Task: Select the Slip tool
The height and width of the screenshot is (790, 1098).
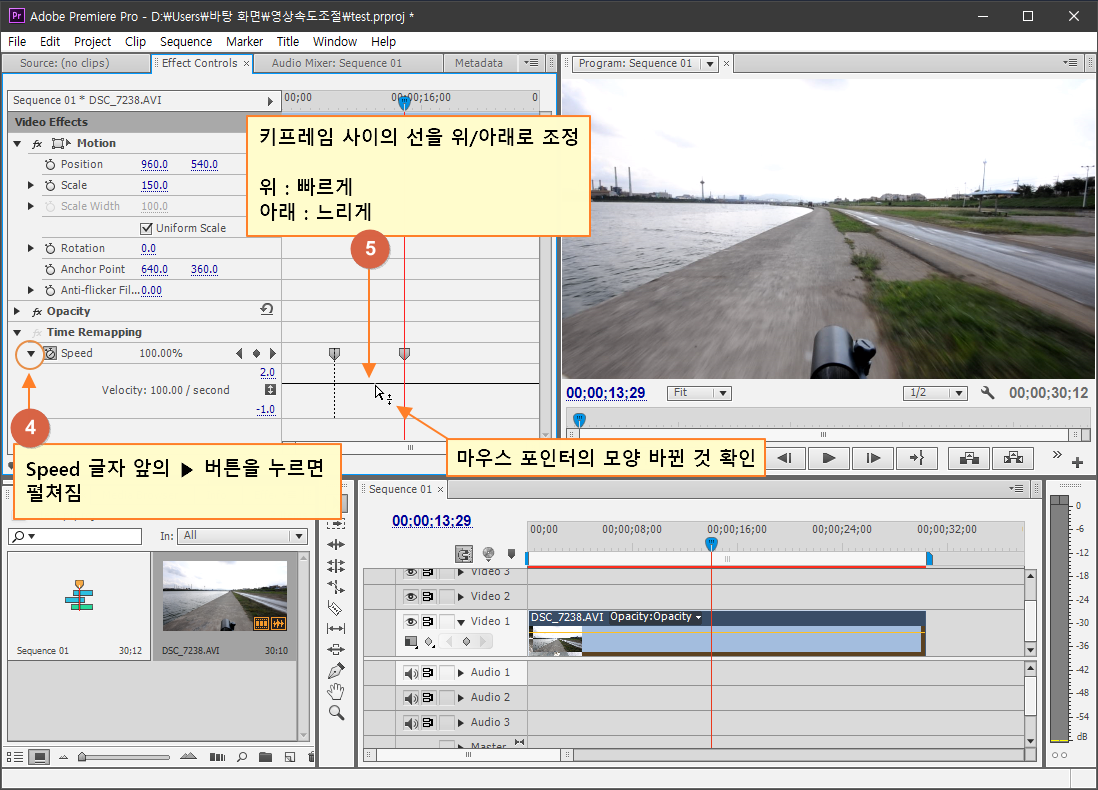Action: pos(336,628)
